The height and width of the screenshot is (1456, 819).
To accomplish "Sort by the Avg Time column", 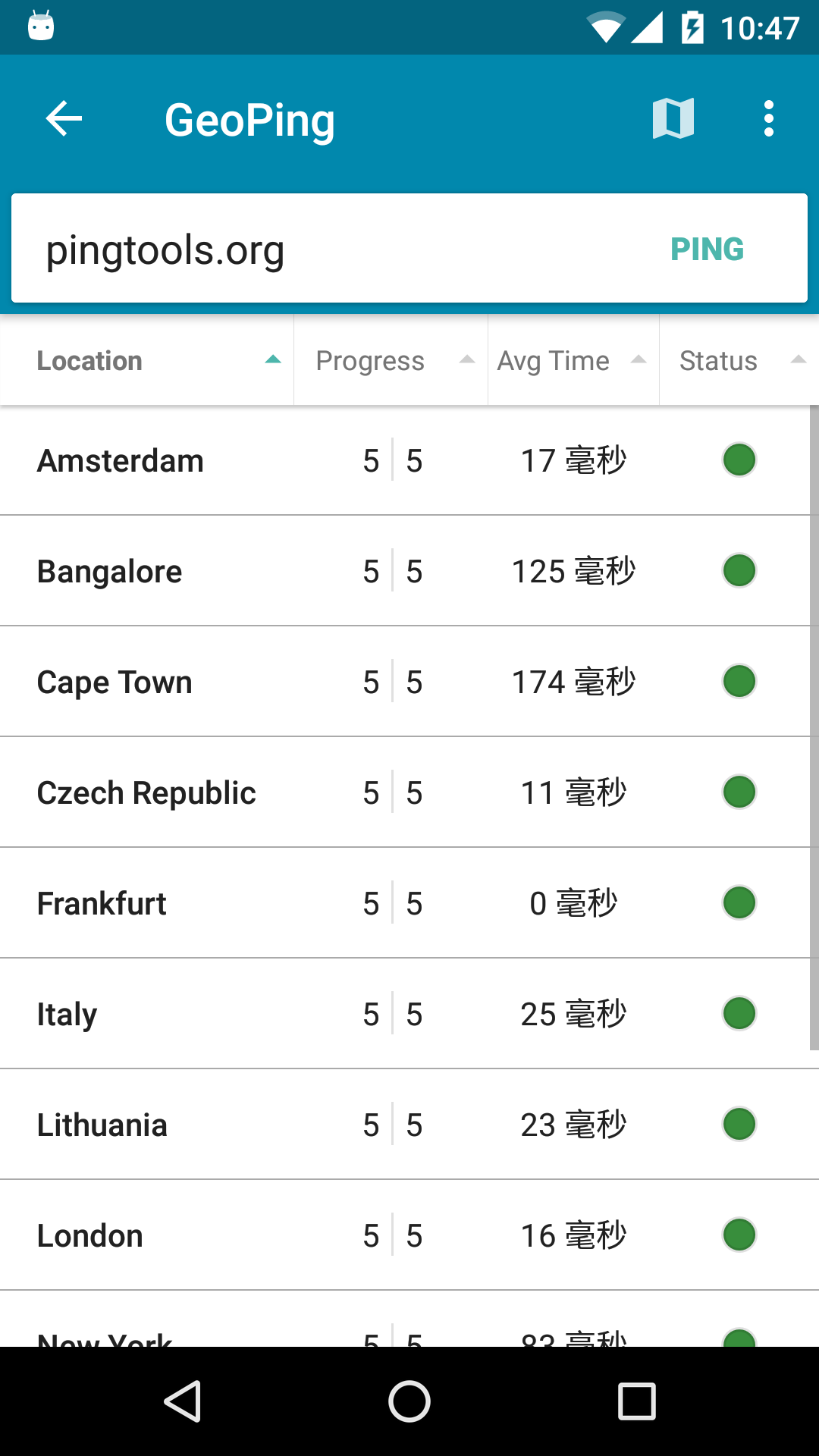I will click(574, 360).
